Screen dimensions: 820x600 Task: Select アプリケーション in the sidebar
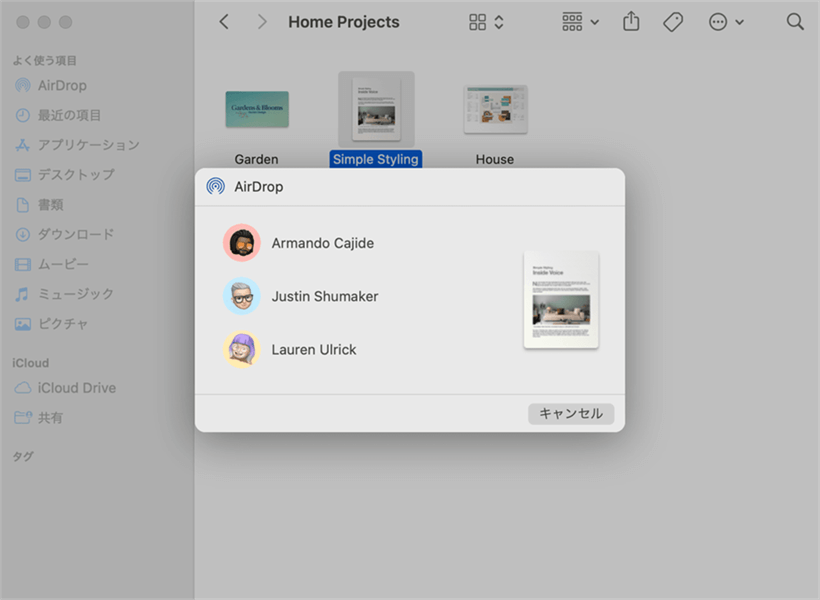coord(88,145)
